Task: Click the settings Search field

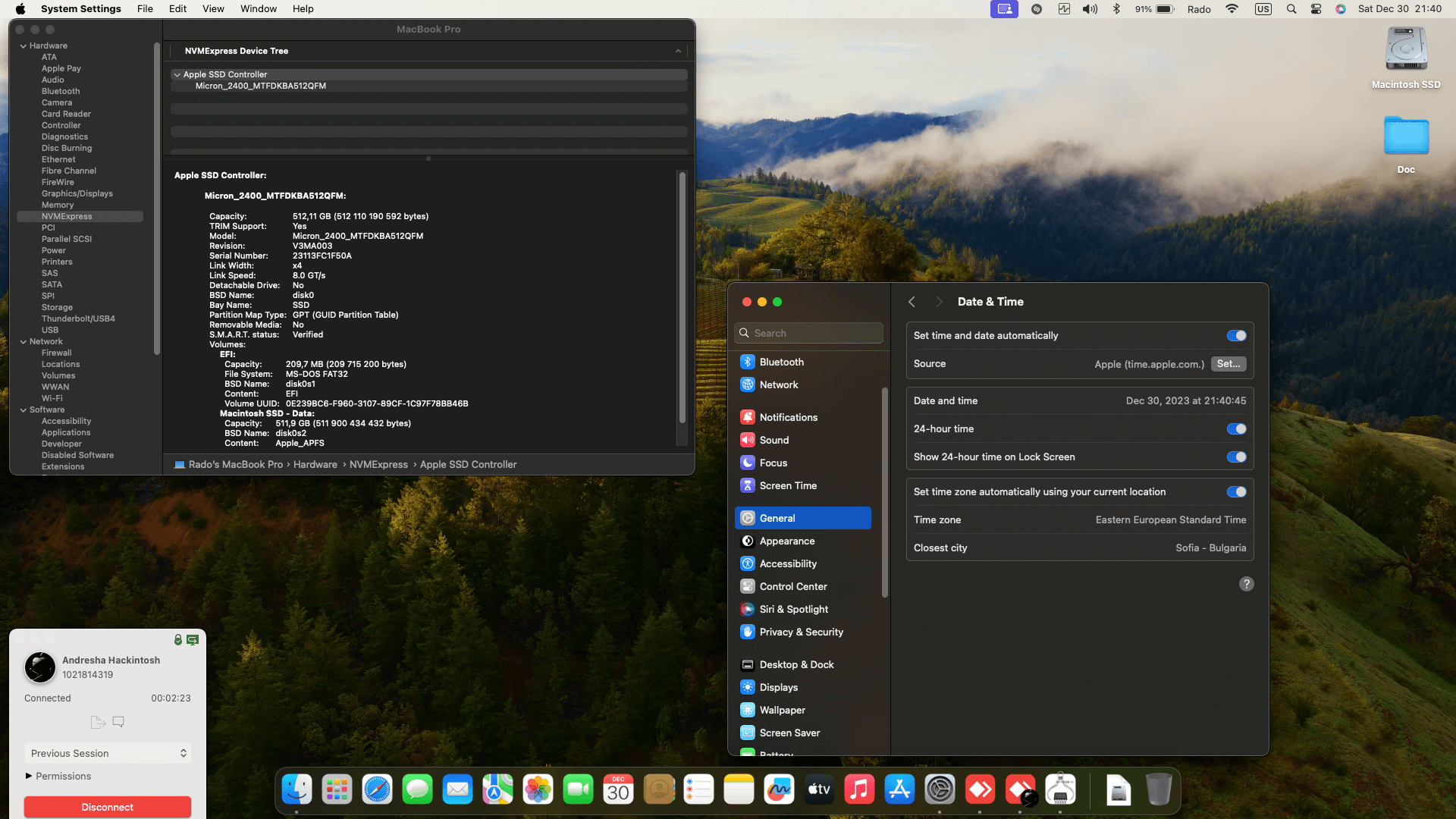Action: pyautogui.click(x=809, y=334)
